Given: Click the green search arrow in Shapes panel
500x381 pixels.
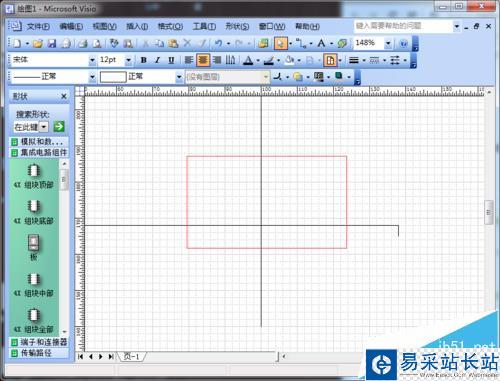Looking at the screenshot, I should 59,127.
